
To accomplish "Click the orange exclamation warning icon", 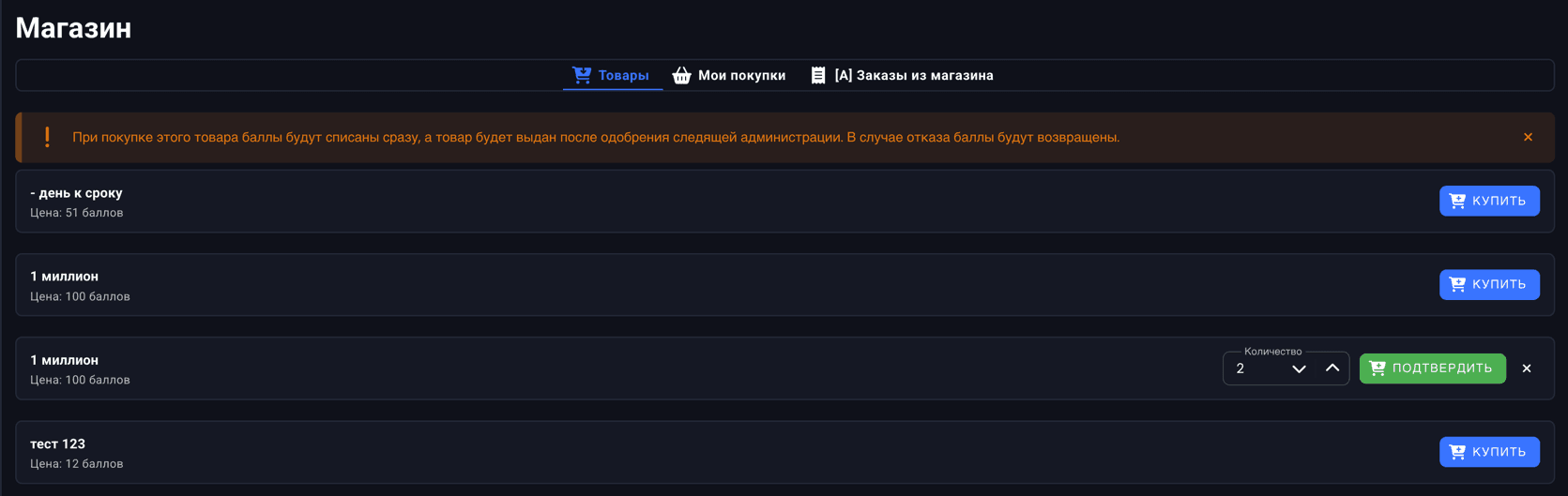I will (47, 137).
